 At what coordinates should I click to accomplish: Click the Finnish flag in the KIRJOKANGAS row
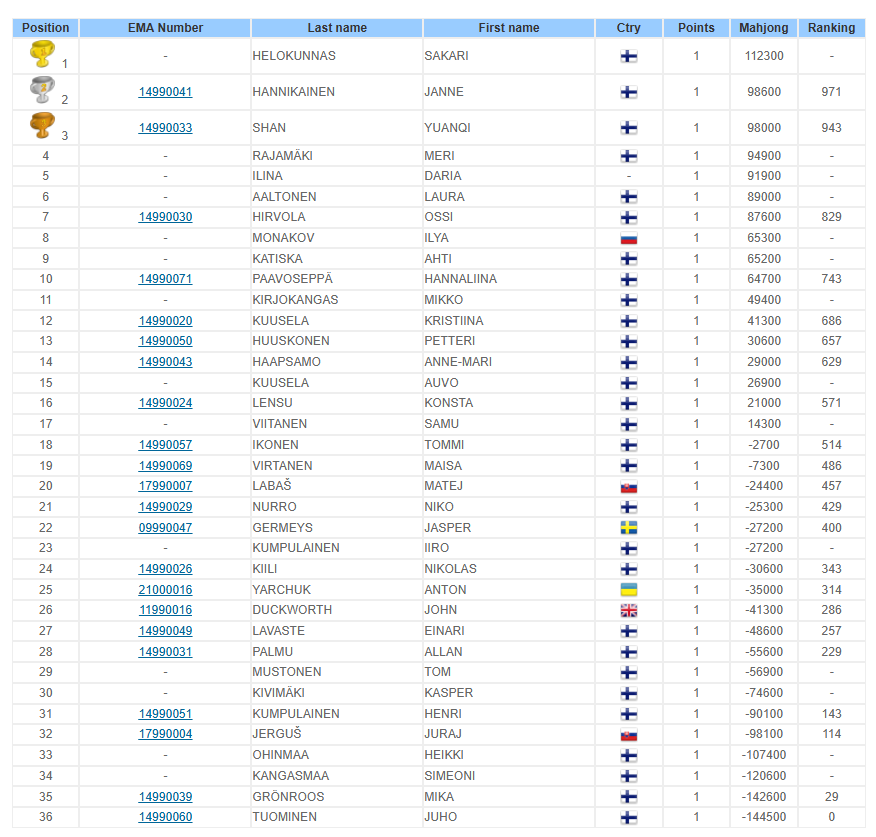click(x=629, y=301)
